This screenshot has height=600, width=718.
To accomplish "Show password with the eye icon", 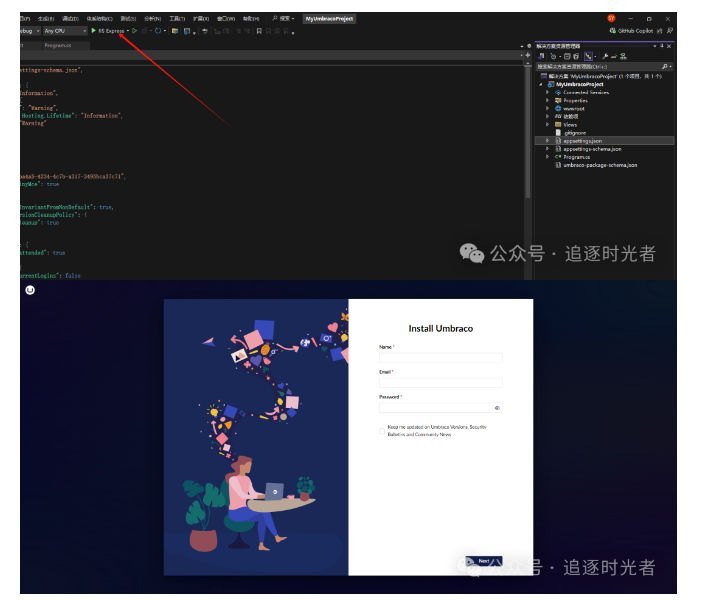I will coord(497,408).
